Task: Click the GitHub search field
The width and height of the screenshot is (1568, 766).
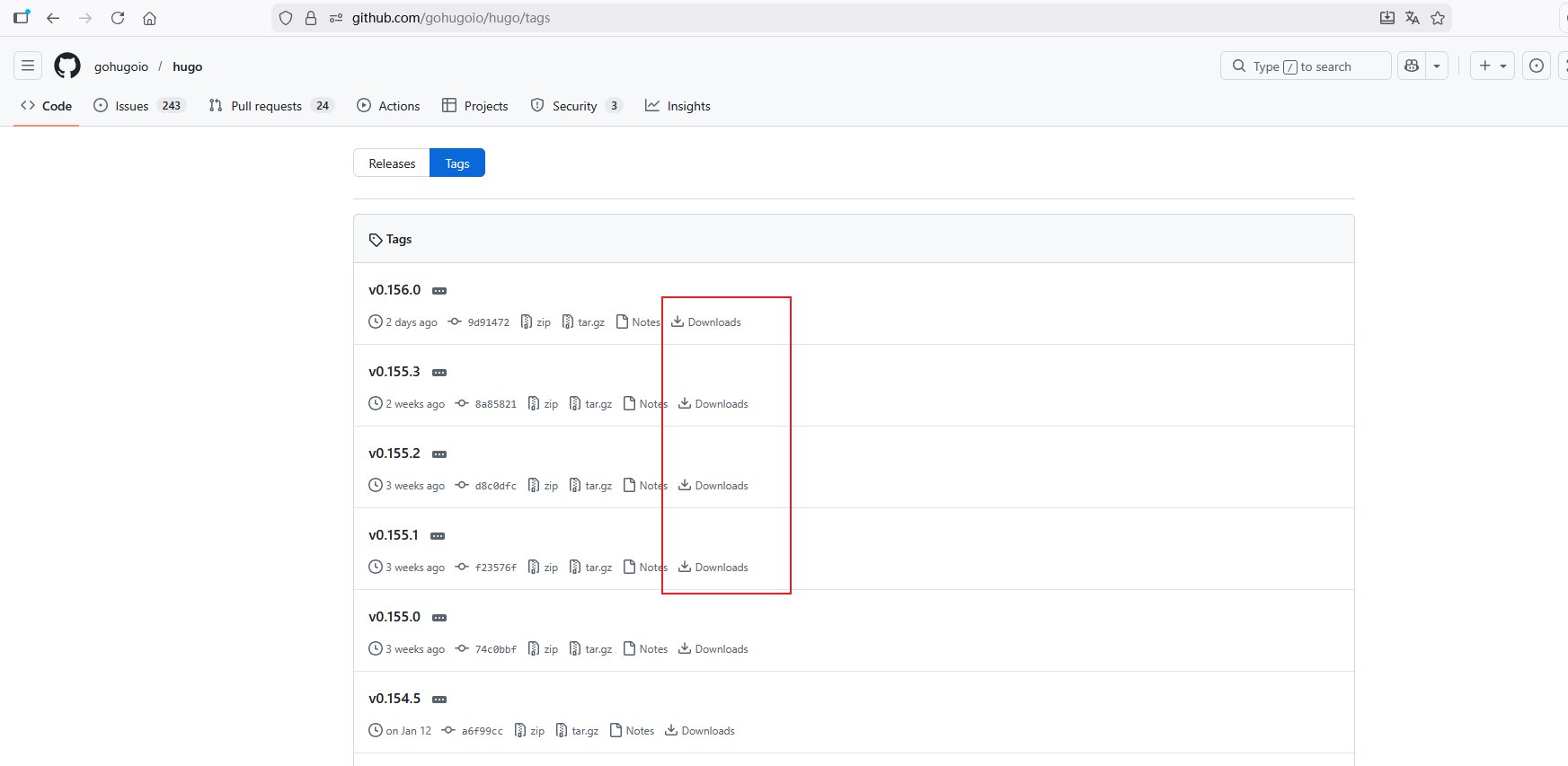Action: 1306,66
